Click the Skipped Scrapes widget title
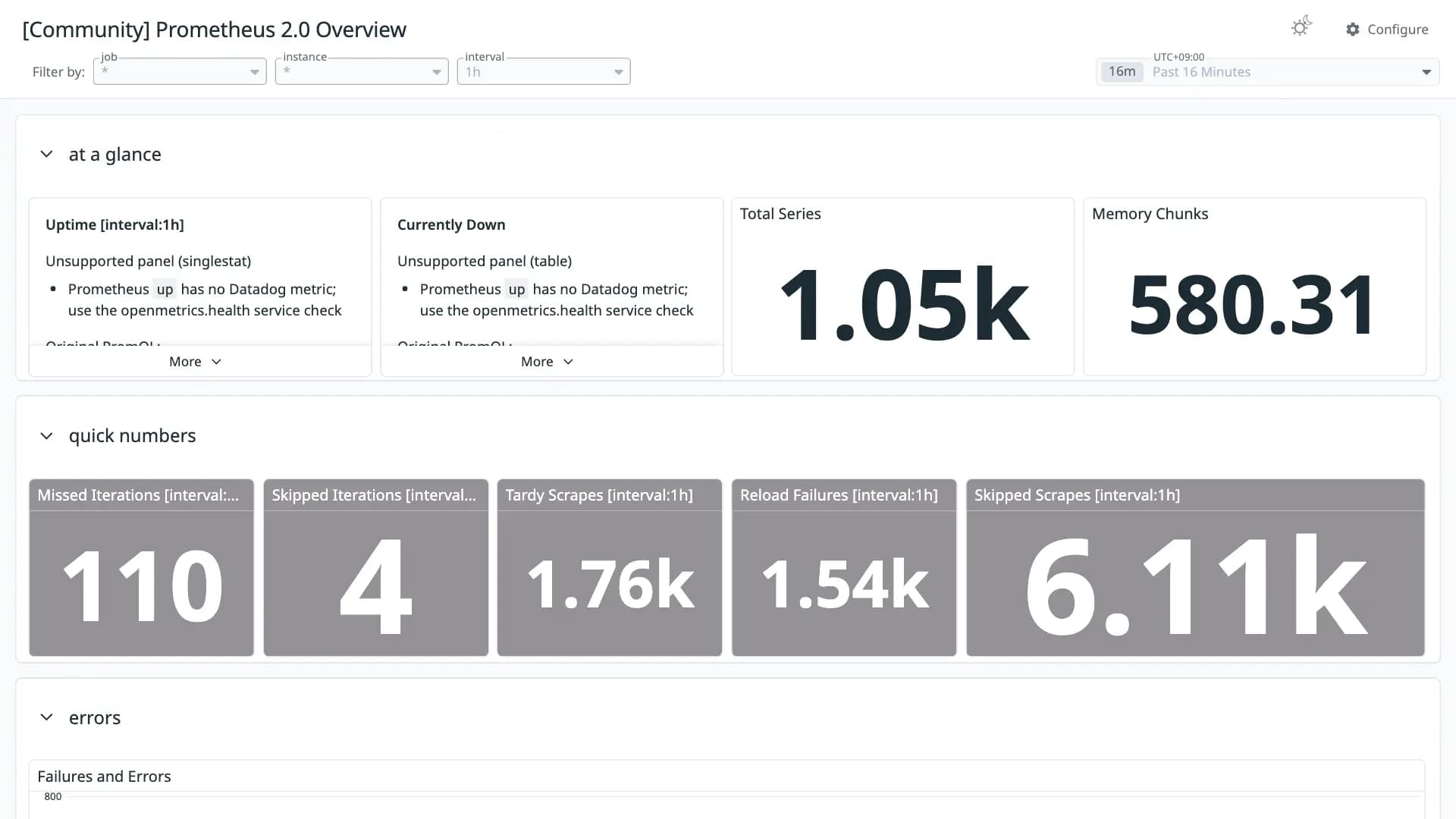Screen dimensions: 1456x819 pos(1077,495)
